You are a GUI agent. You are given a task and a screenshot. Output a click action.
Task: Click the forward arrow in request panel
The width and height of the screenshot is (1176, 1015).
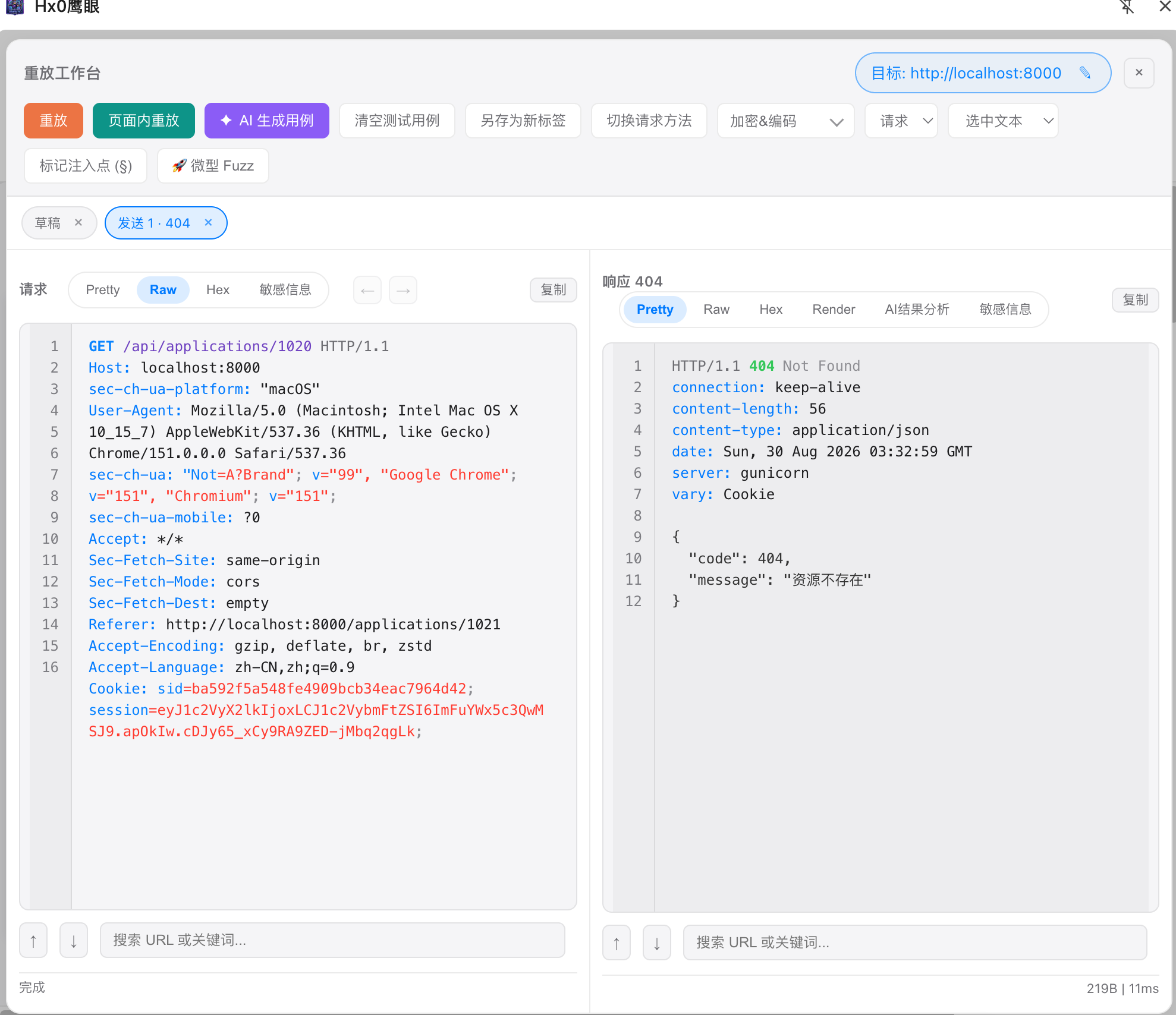pos(403,290)
